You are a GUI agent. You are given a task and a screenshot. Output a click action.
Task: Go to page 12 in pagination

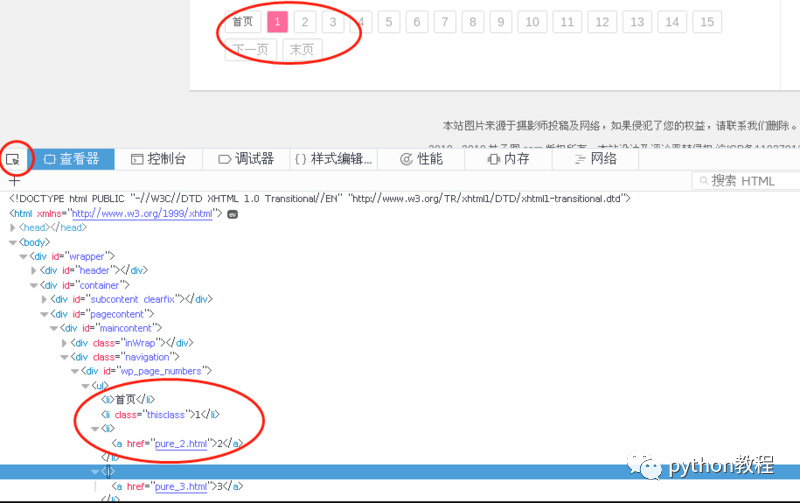click(602, 22)
